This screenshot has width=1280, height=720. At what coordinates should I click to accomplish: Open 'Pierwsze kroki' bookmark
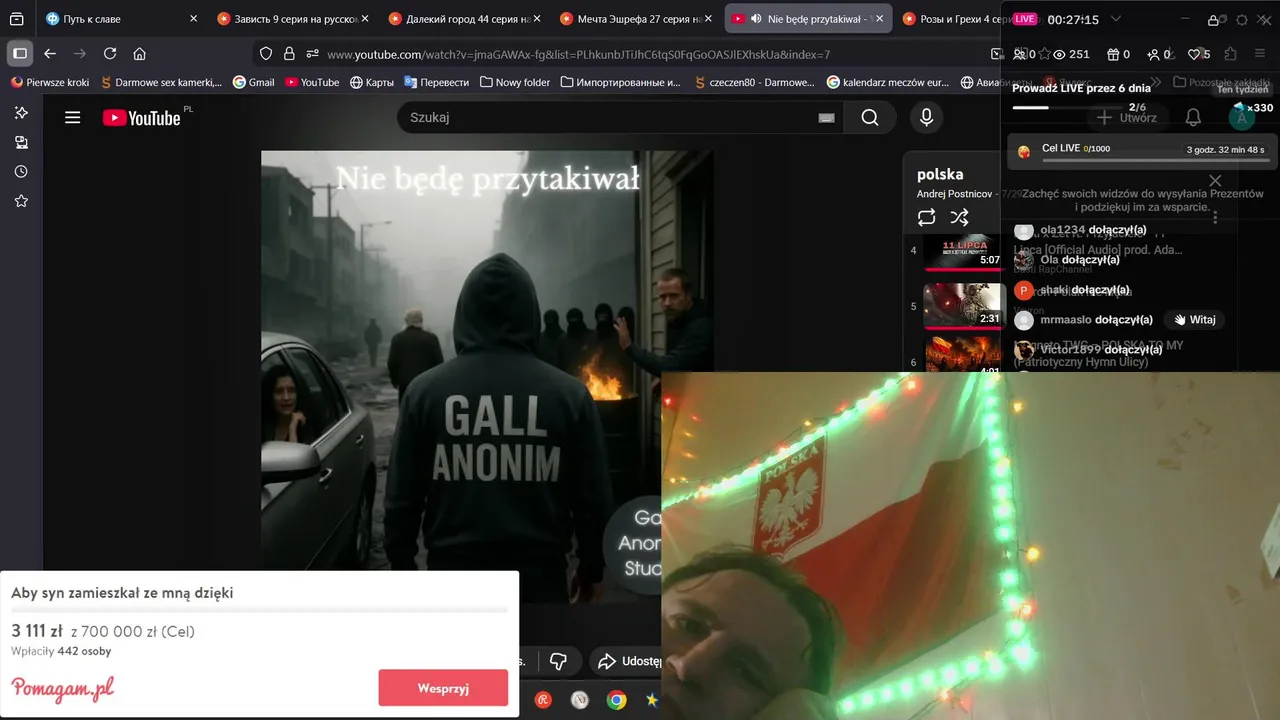[50, 82]
